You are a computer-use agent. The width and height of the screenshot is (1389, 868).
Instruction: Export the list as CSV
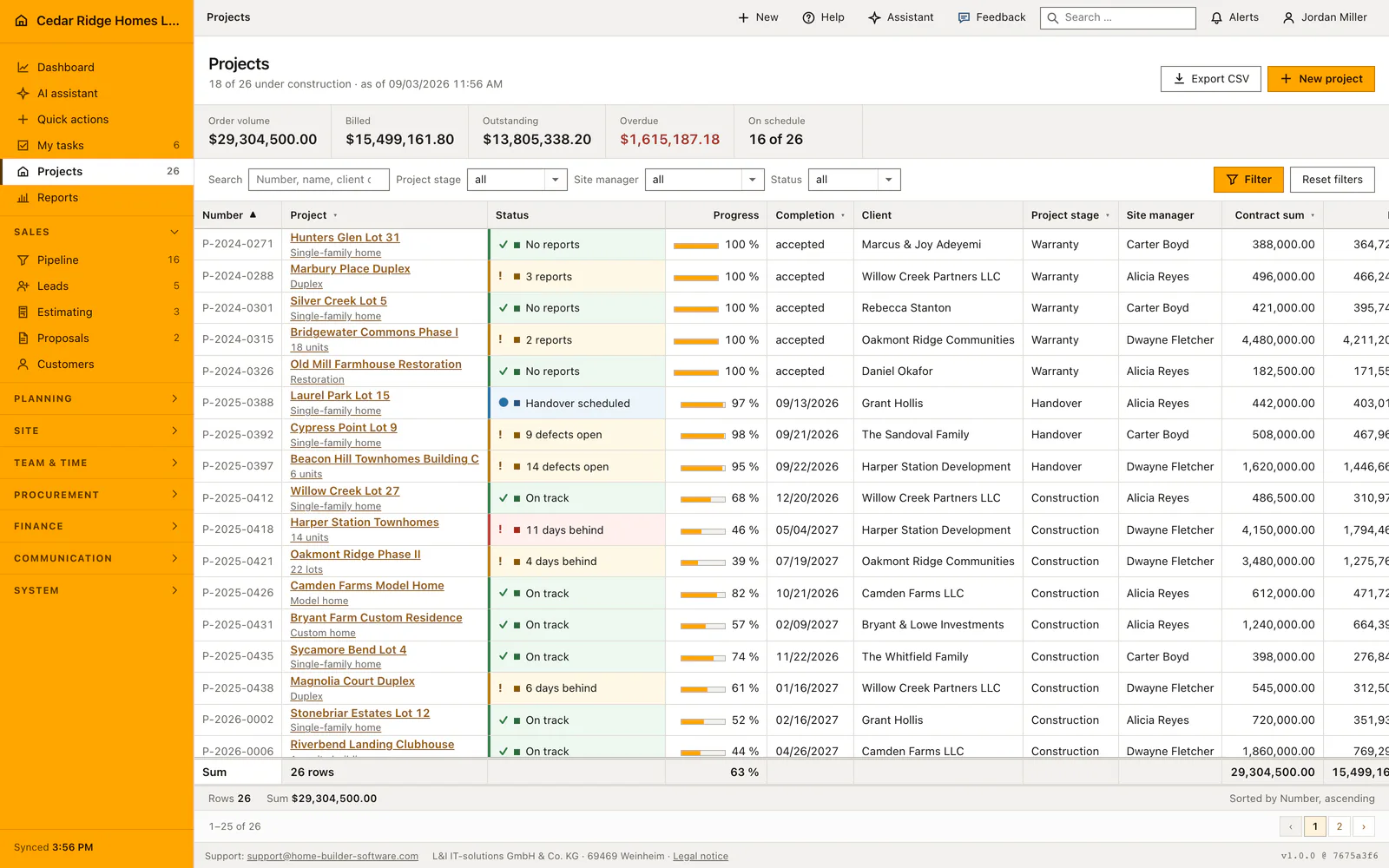click(1210, 79)
